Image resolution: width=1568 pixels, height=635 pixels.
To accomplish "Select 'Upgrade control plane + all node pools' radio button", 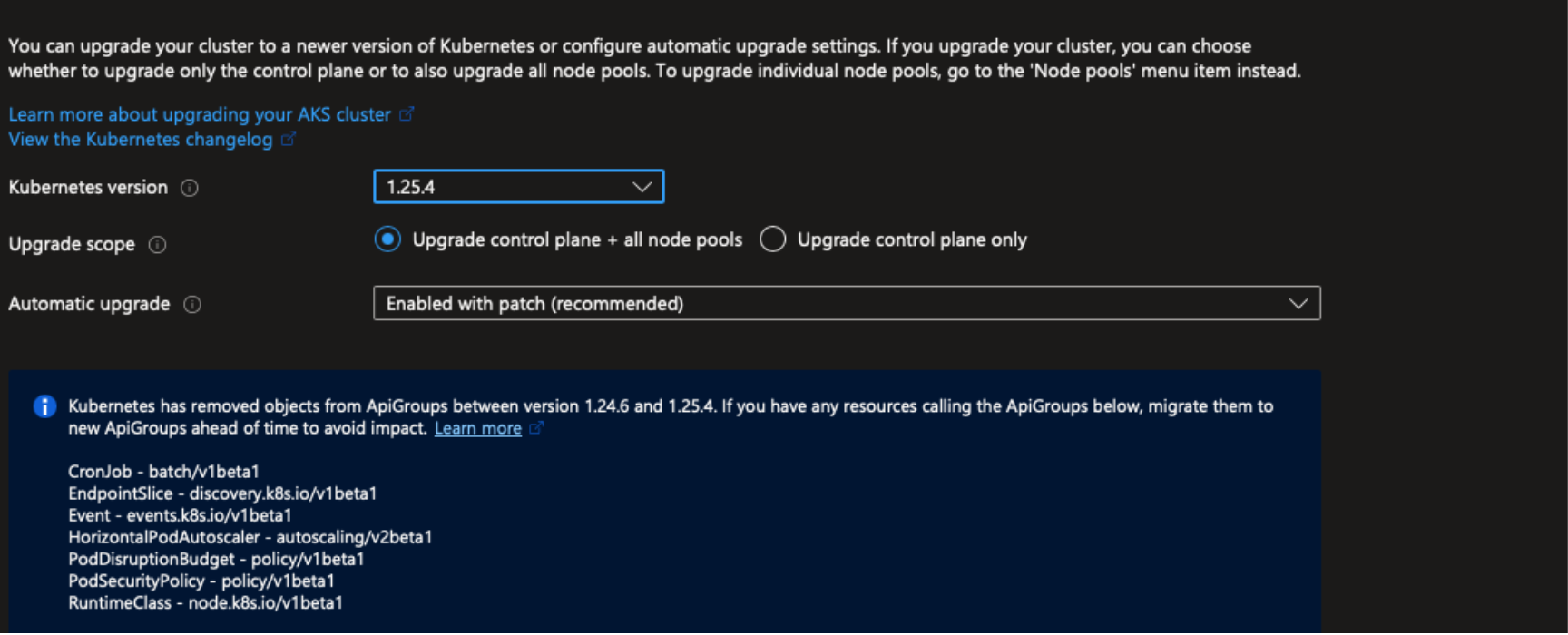I will pos(387,239).
